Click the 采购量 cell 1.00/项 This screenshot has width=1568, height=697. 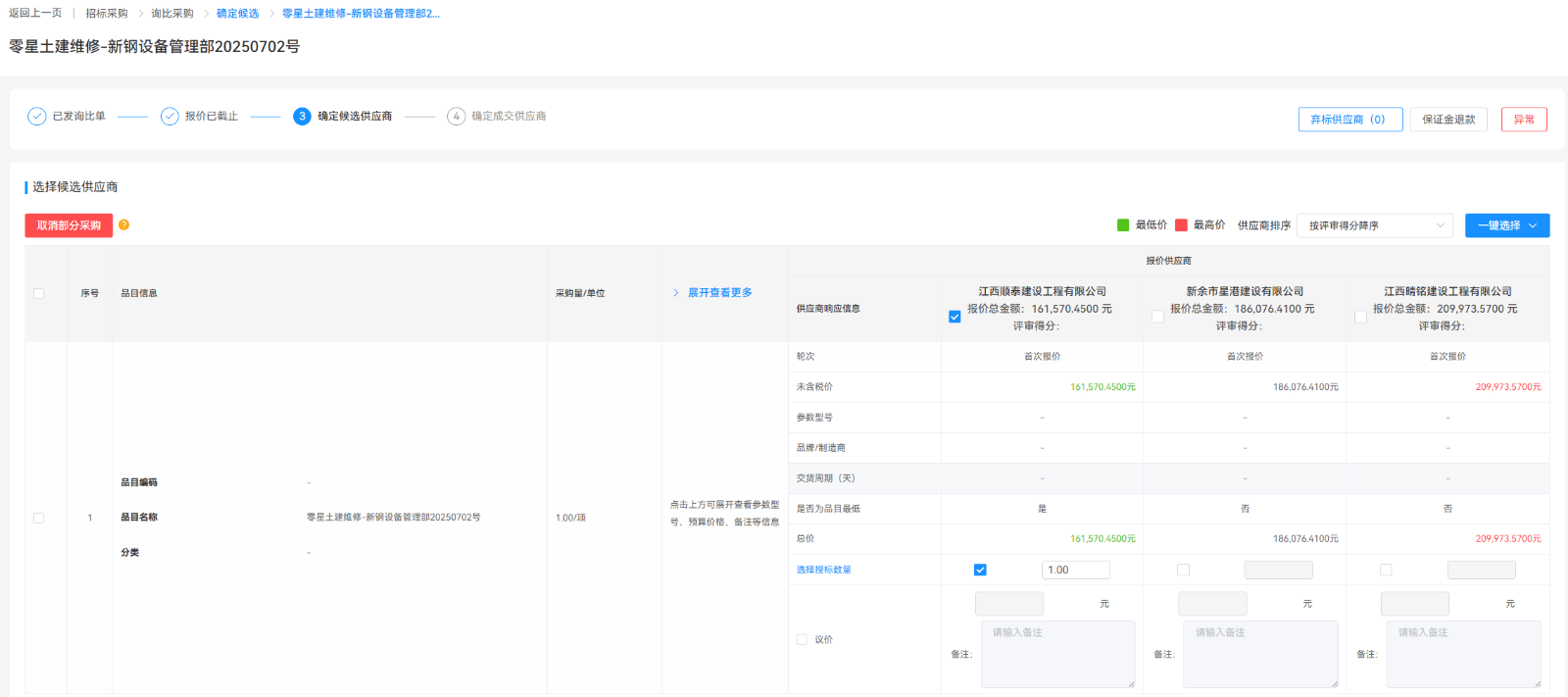(570, 518)
